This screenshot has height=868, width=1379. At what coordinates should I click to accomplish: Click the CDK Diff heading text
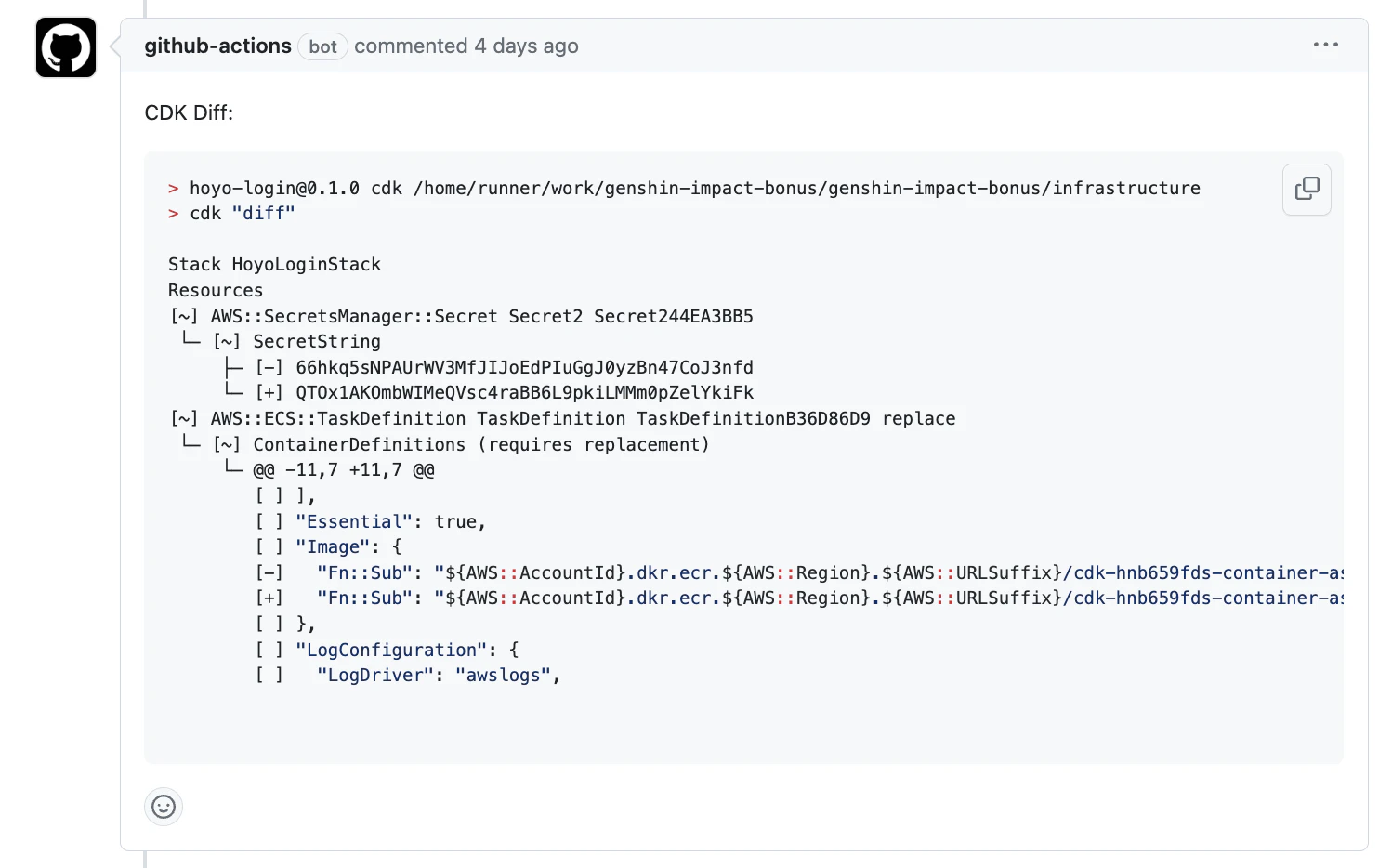point(189,112)
